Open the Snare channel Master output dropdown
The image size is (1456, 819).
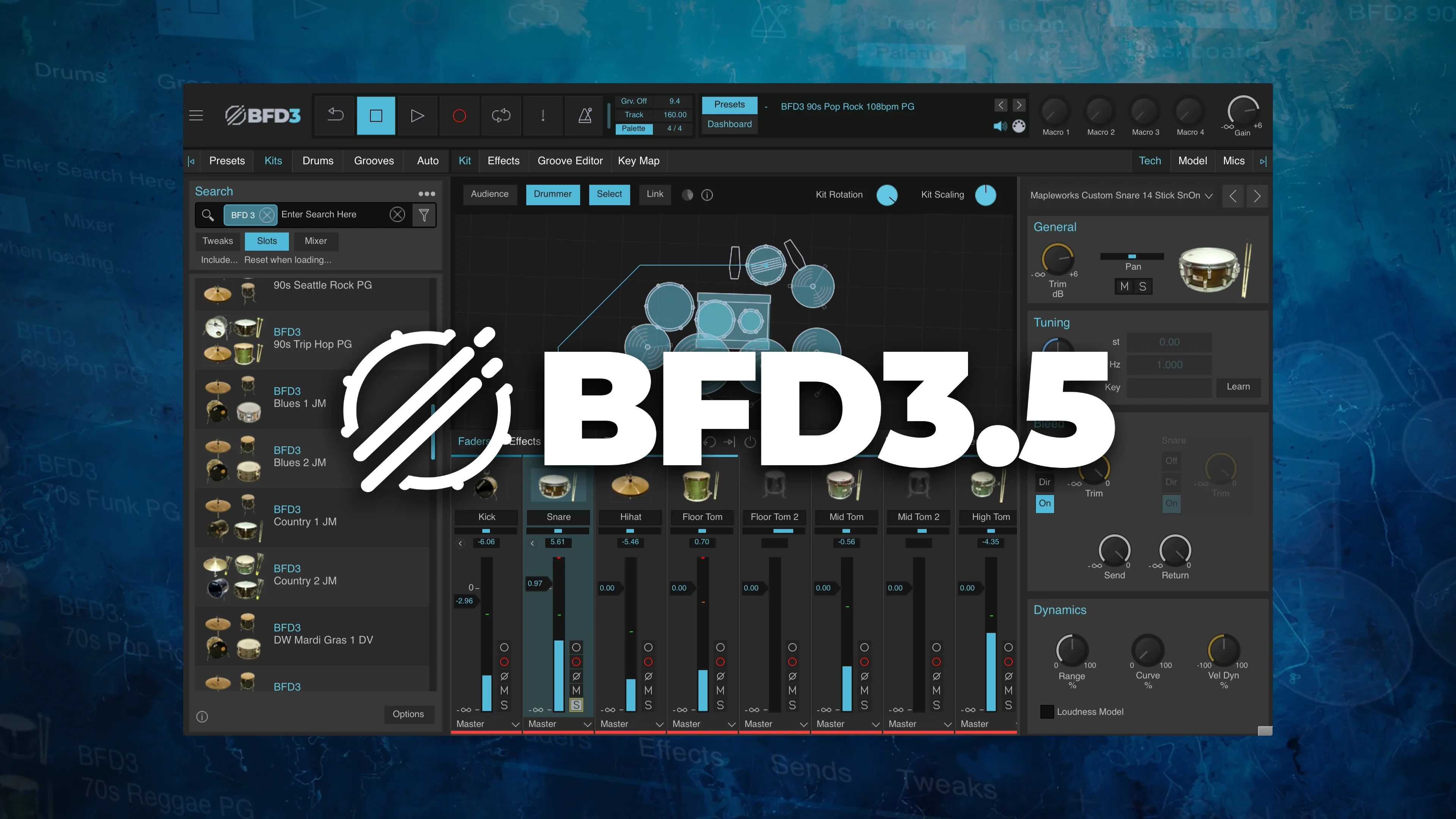[559, 724]
